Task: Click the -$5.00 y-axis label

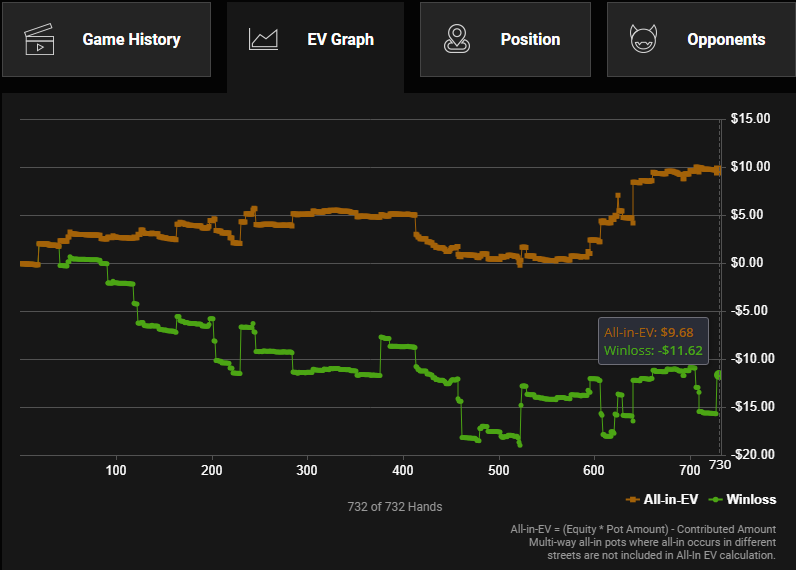Action: click(x=749, y=311)
